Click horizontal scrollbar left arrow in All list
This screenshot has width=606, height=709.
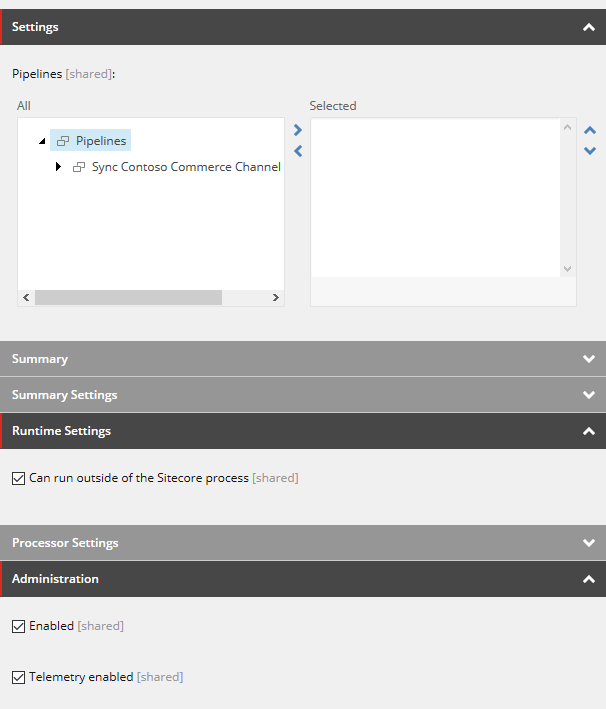[26, 298]
